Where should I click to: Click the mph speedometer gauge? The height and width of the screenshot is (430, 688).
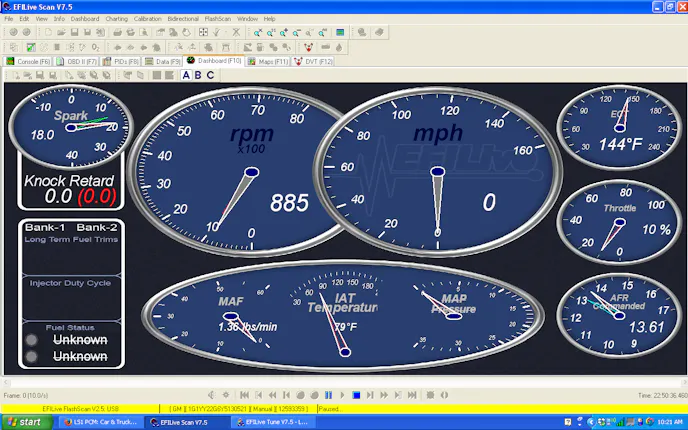[x=437, y=171]
